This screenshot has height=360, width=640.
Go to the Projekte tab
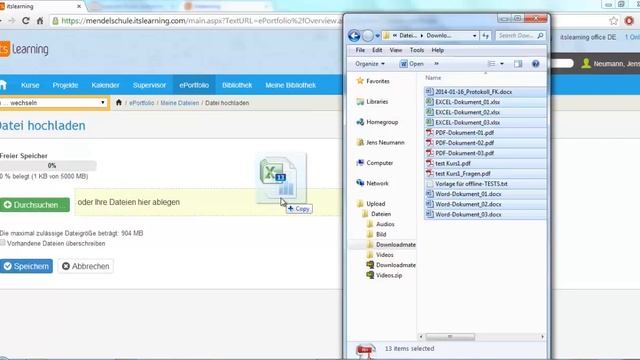pyautogui.click(x=65, y=85)
